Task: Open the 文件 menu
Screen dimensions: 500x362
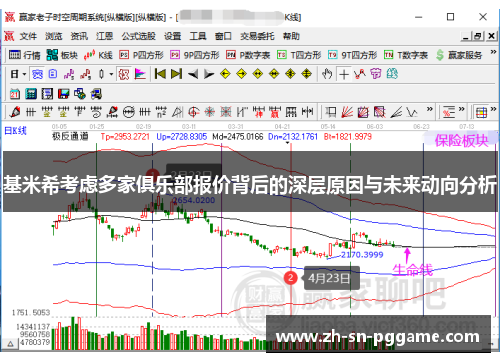Action: pos(28,36)
